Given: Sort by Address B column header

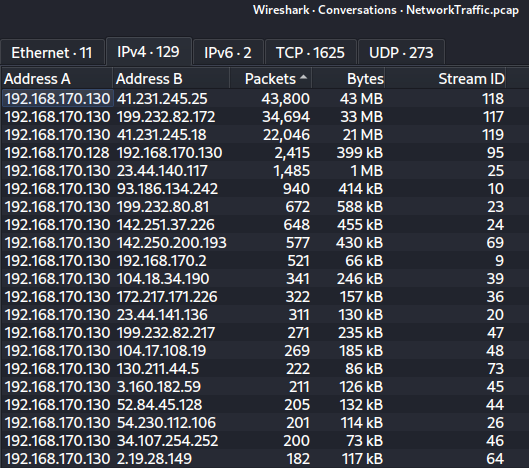Looking at the screenshot, I should click(x=171, y=79).
